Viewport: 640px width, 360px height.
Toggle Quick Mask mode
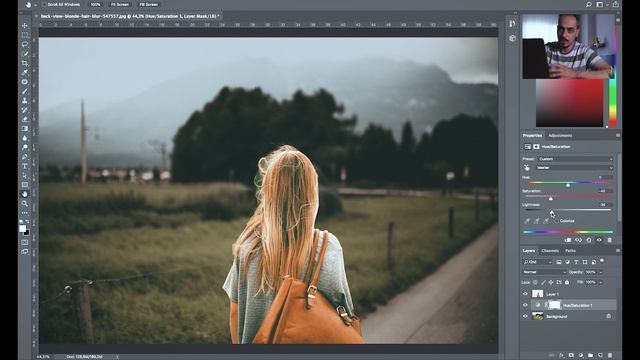pos(25,242)
